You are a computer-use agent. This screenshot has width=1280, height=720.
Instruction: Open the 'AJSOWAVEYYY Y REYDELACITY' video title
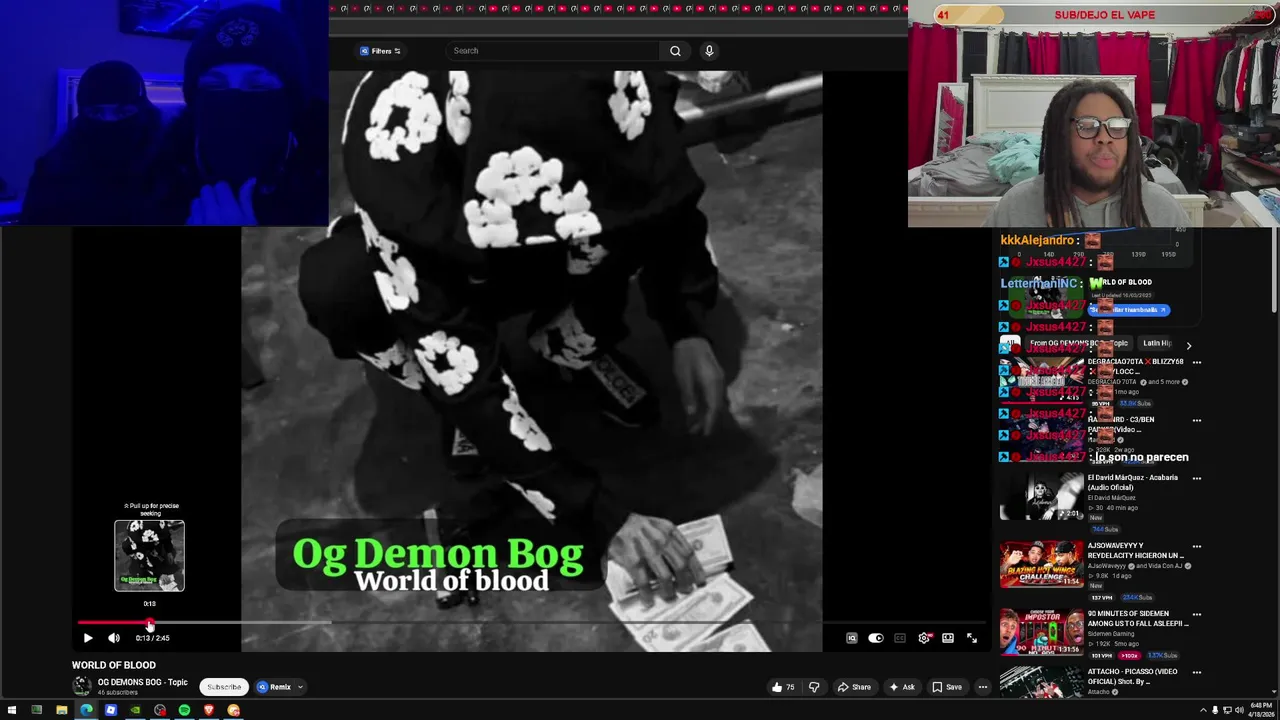1136,551
